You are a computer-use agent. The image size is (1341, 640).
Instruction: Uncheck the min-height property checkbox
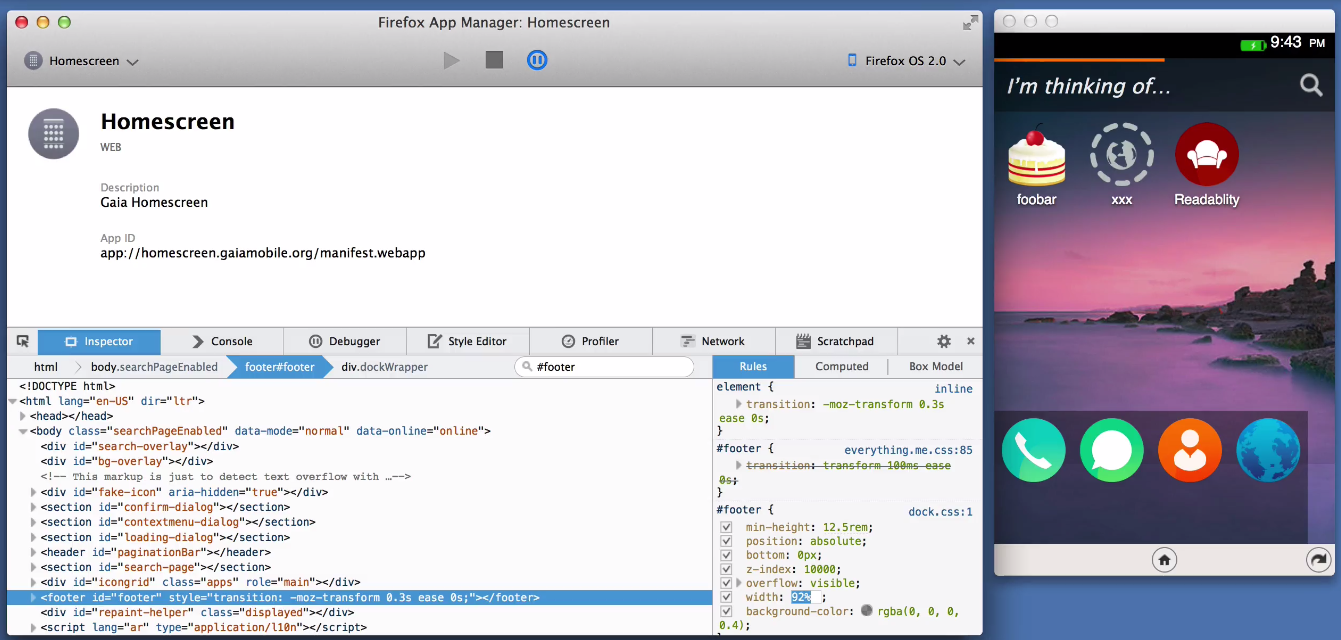pyautogui.click(x=727, y=527)
